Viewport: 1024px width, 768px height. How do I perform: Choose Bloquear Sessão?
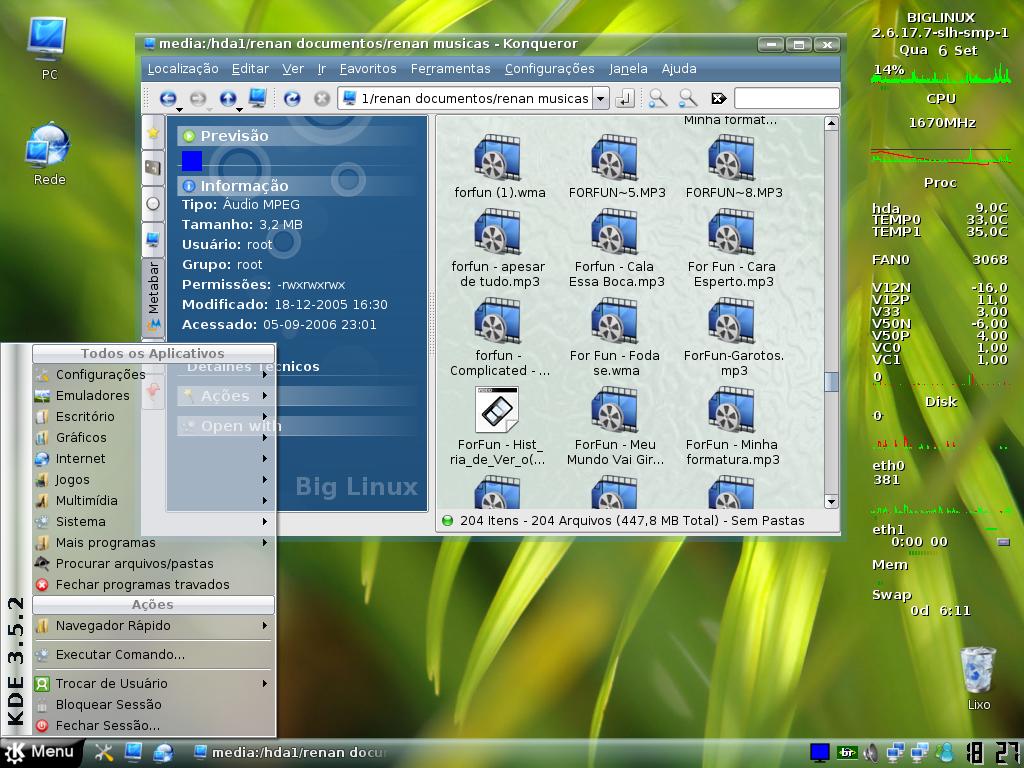click(153, 704)
